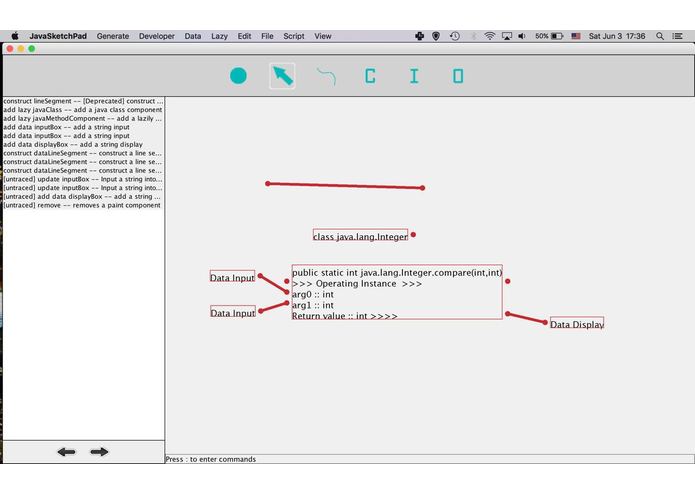Click 'arg0 :: int' in method box
Screen dimensions: 695x494
tap(313, 294)
